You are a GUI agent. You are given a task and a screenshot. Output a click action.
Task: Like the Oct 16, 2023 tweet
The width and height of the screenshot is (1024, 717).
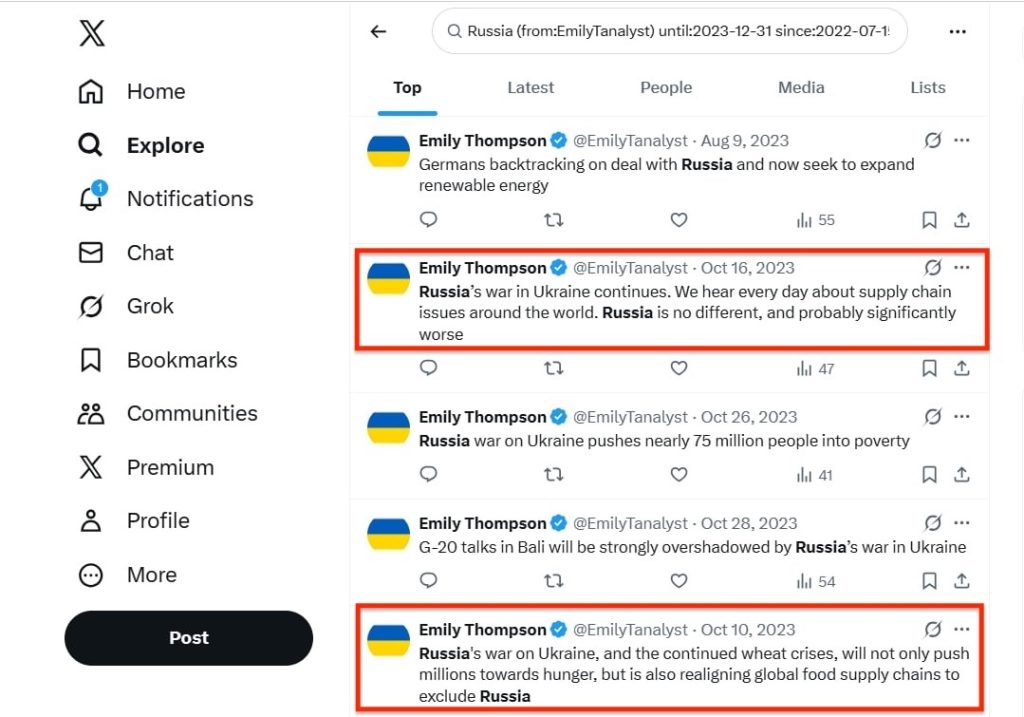click(x=679, y=368)
